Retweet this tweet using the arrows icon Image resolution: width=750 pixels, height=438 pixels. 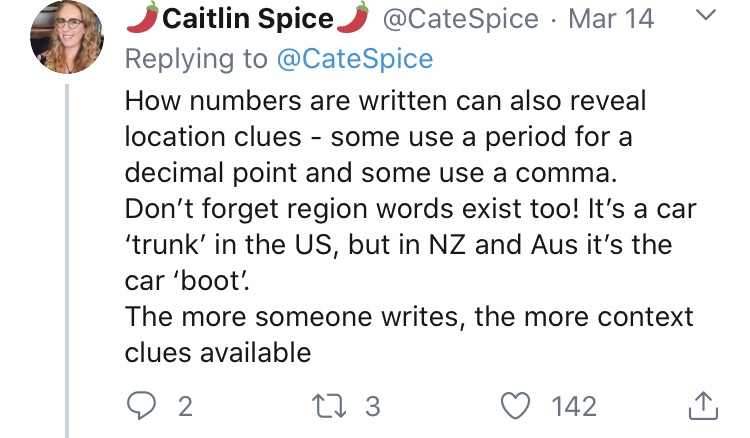329,406
